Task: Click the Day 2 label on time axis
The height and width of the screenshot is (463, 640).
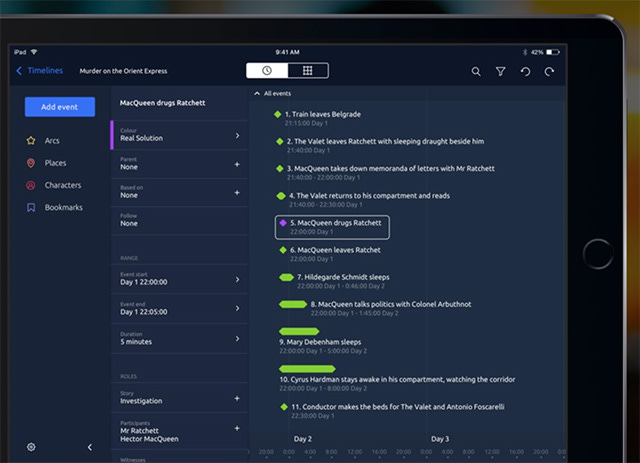Action: click(302, 439)
